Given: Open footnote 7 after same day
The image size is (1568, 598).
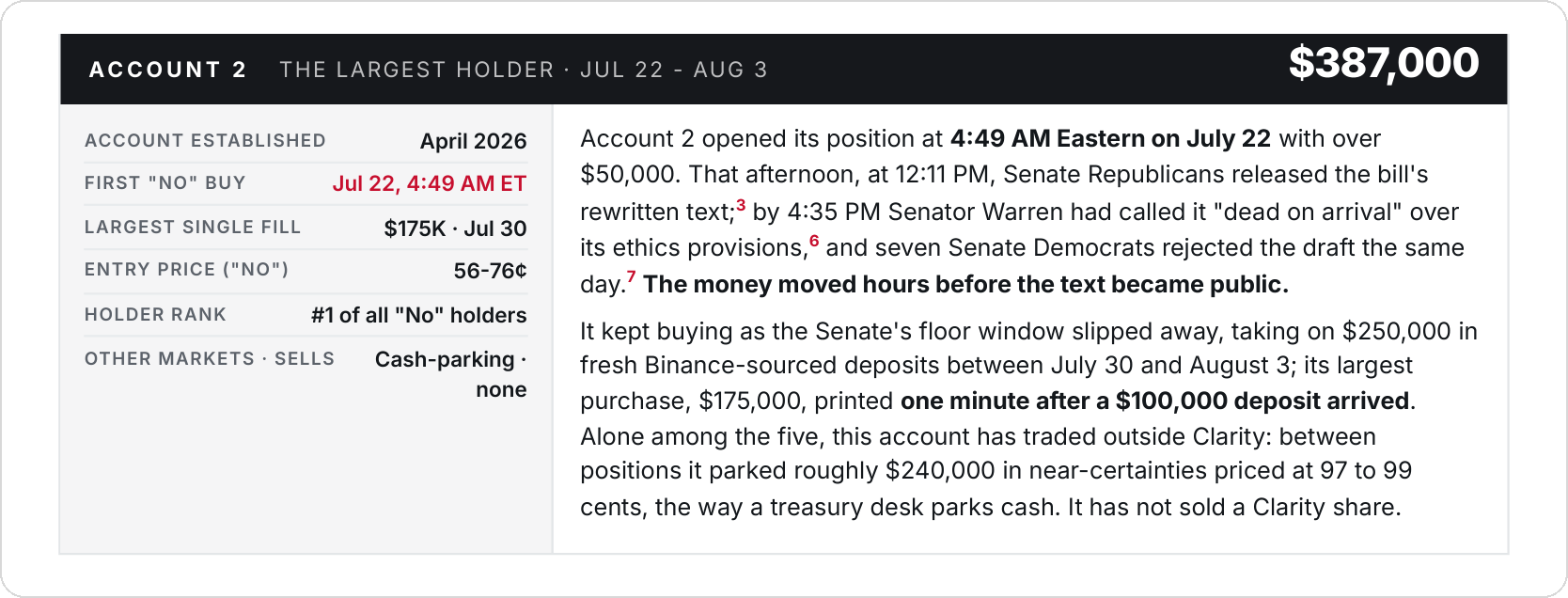Looking at the screenshot, I should [x=632, y=276].
